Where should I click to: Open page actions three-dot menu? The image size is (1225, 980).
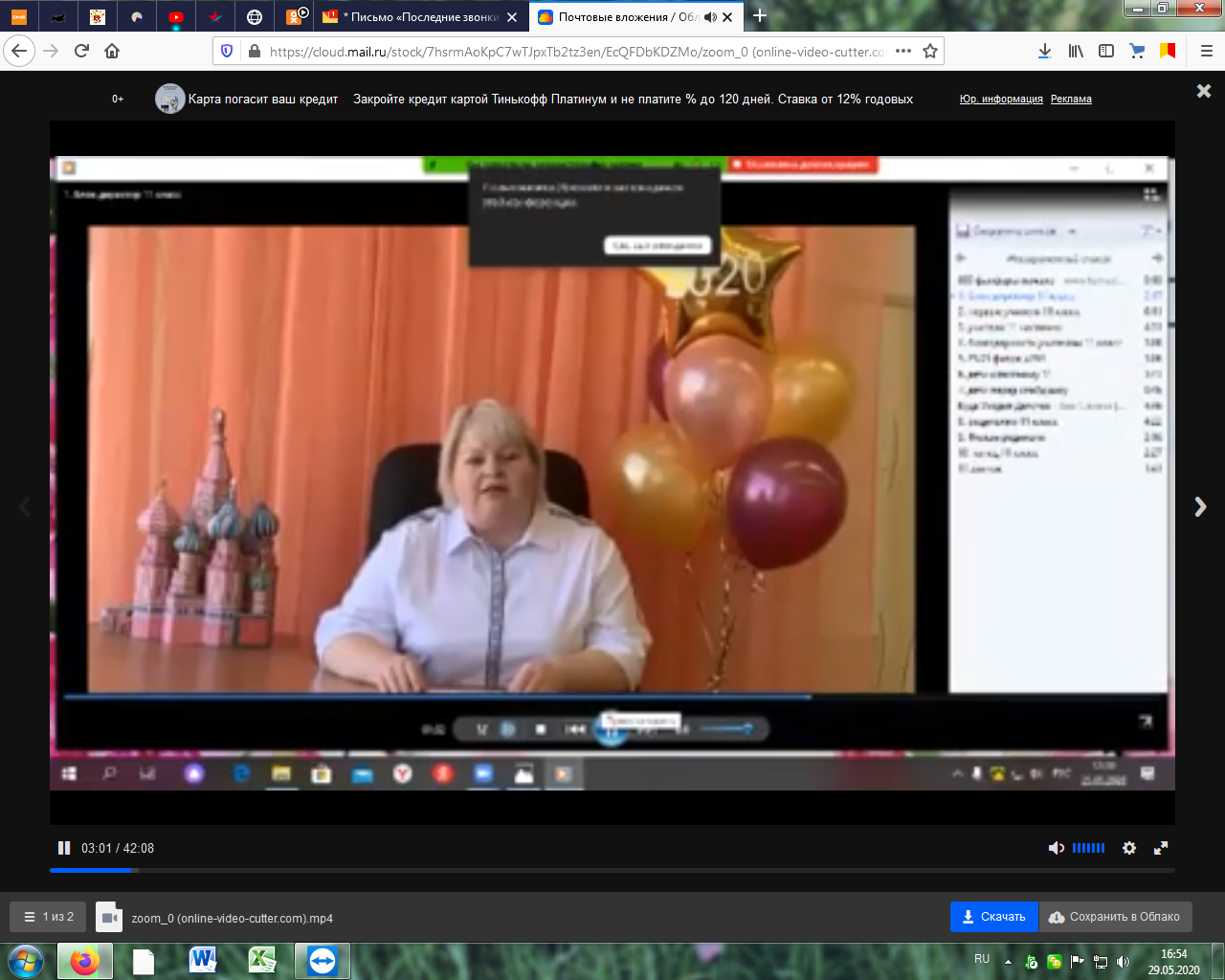(x=903, y=51)
